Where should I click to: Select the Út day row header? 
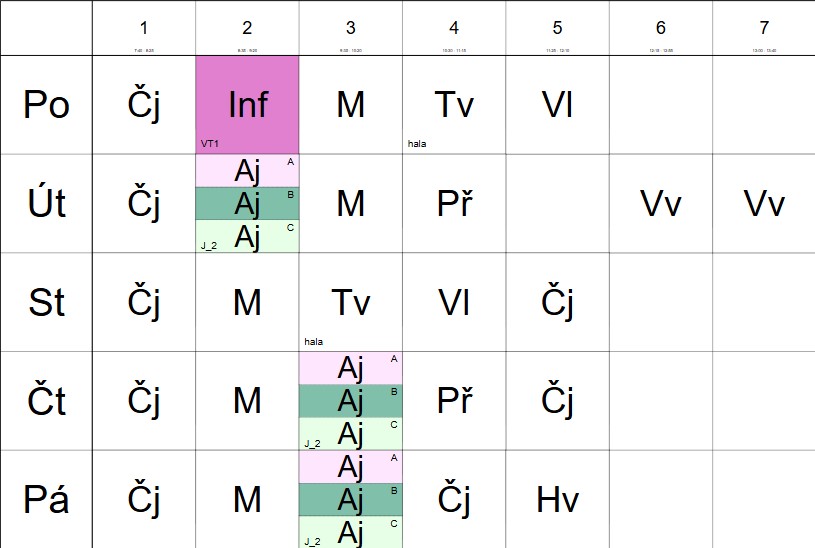[x=46, y=203]
